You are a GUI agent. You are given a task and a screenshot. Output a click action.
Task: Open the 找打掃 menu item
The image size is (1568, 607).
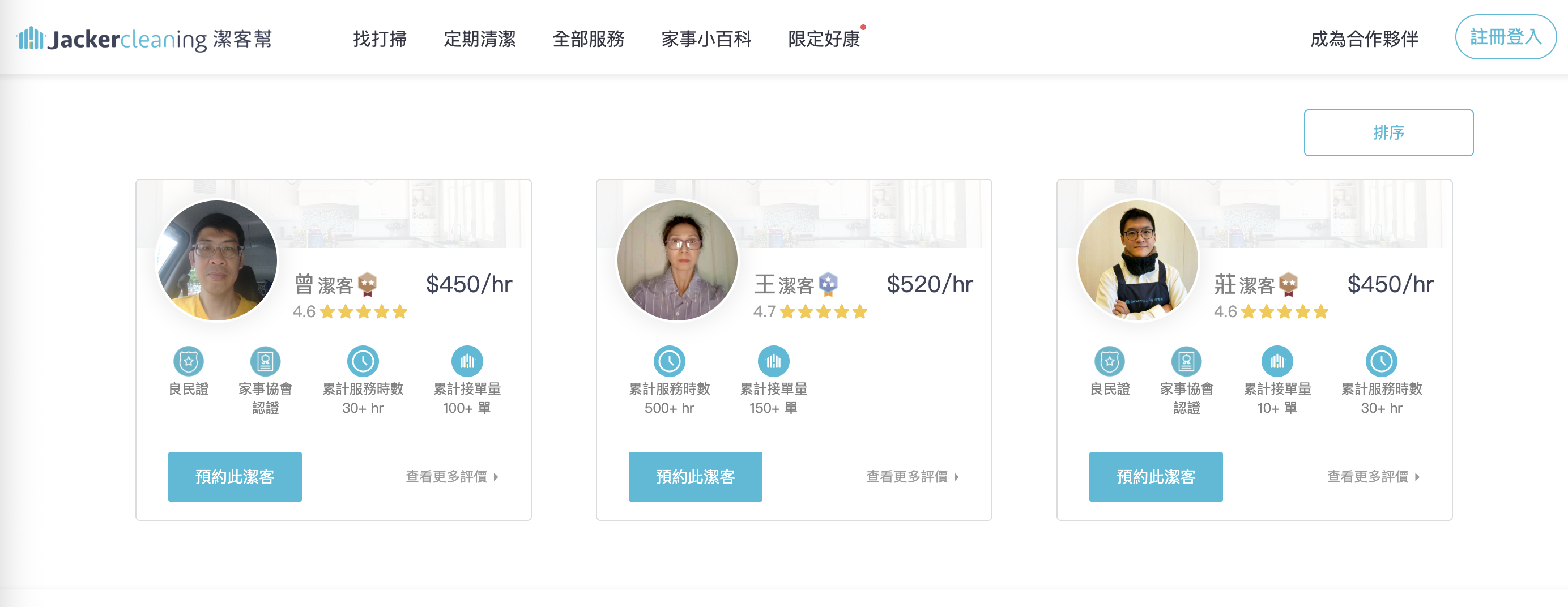click(380, 39)
